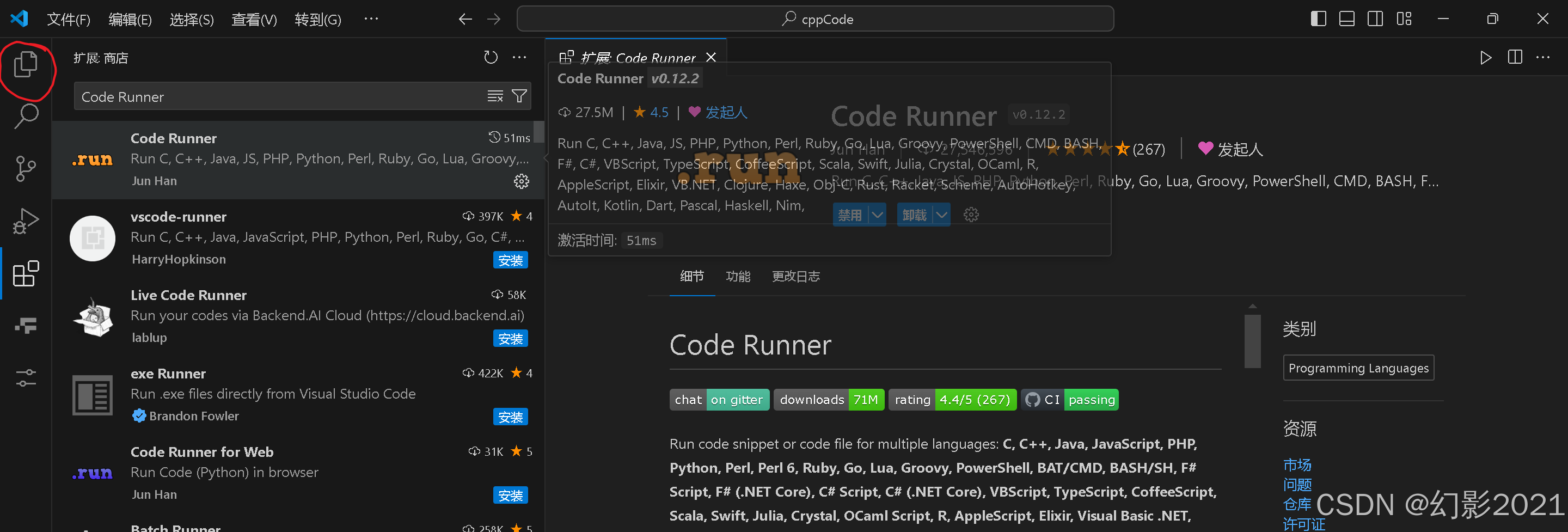Screen dimensions: 1568x532
Task: Open the 市场 resource link
Action: click(x=1297, y=465)
